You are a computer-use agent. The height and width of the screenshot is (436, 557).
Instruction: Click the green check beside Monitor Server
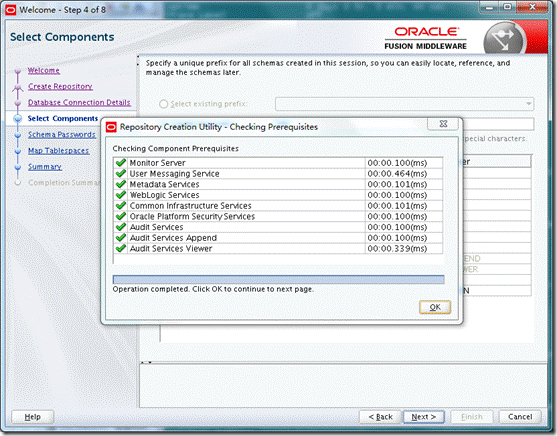point(121,163)
